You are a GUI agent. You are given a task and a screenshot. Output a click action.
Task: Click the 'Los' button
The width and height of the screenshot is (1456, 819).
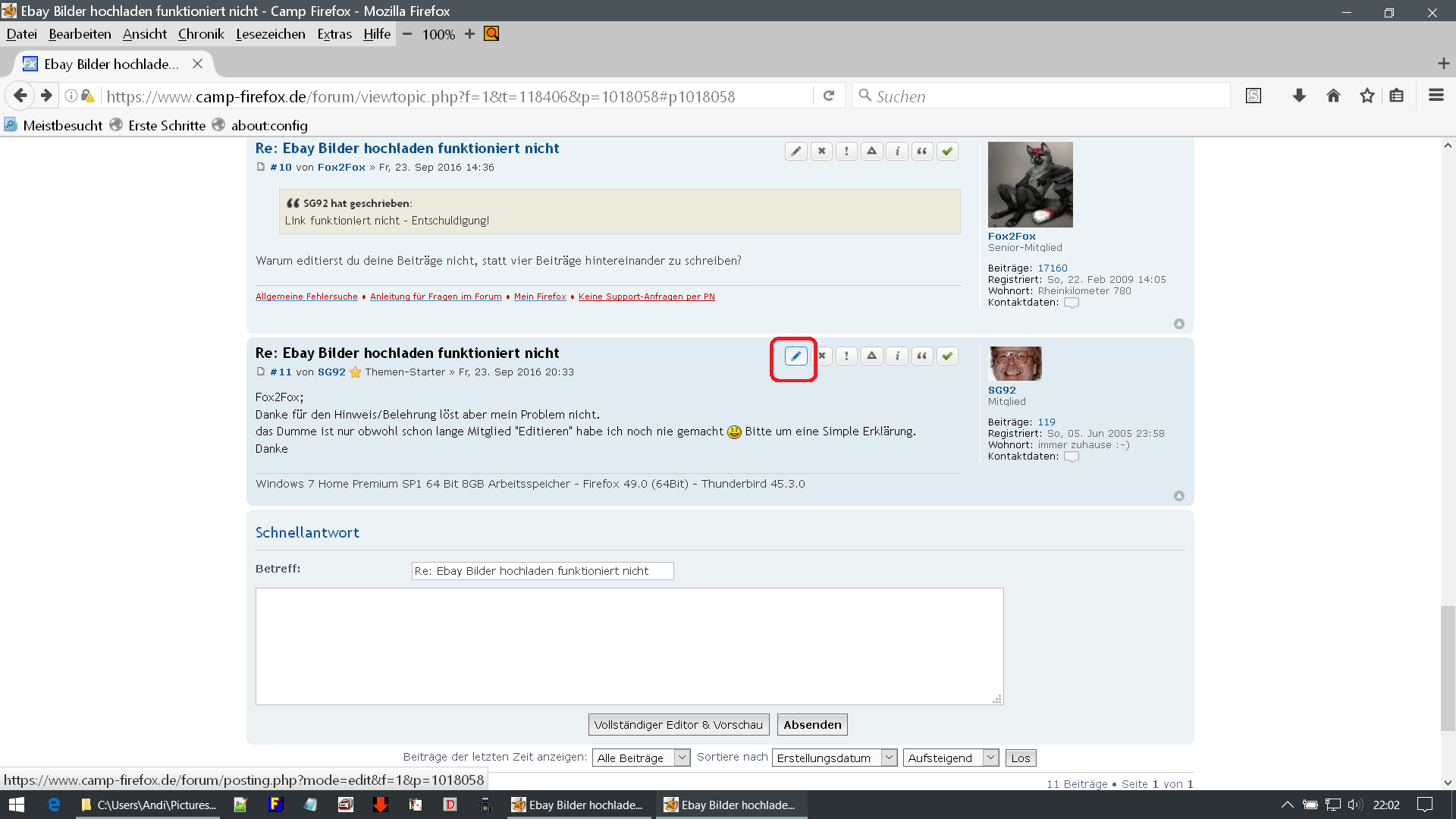point(1021,758)
